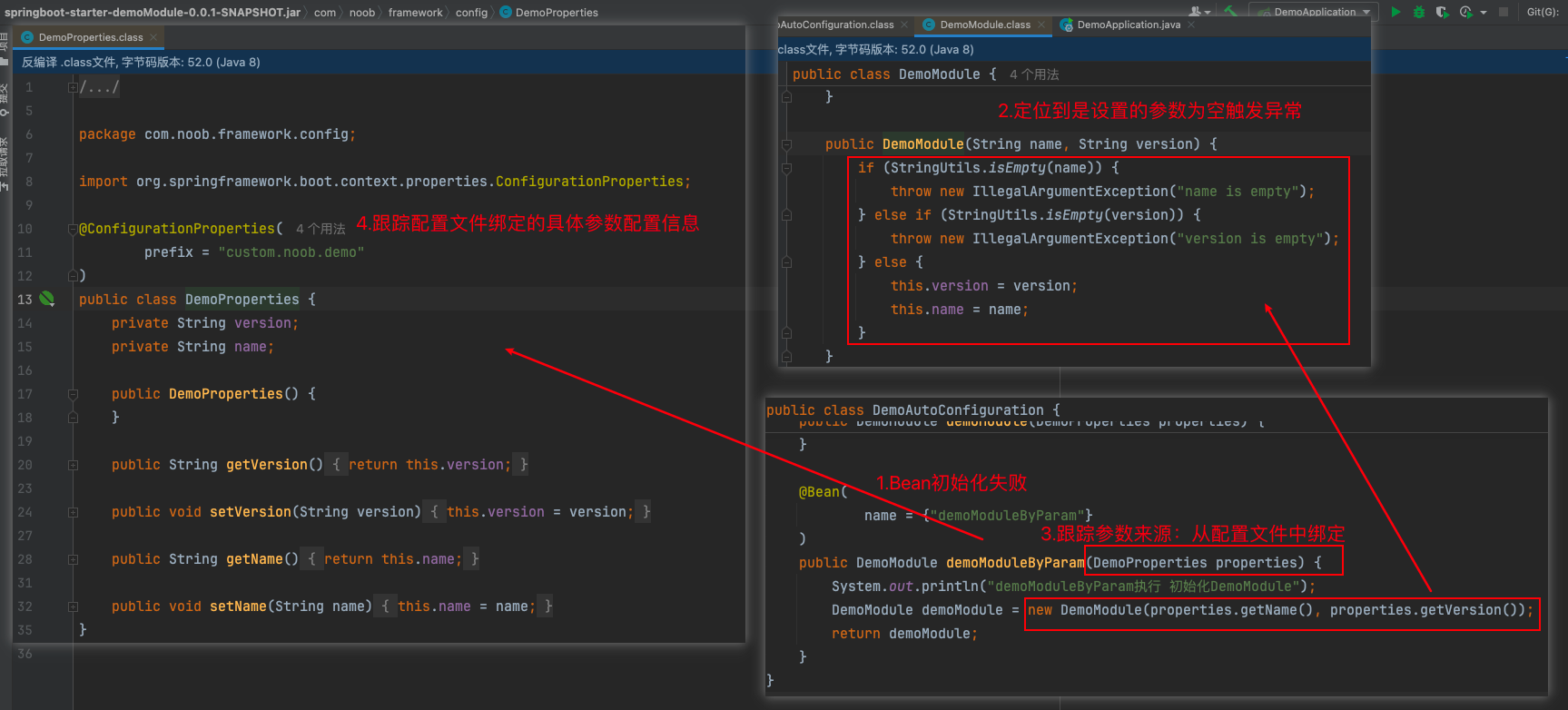
Task: Collapse the DemoProperties constructor at line 17
Action: (x=73, y=394)
